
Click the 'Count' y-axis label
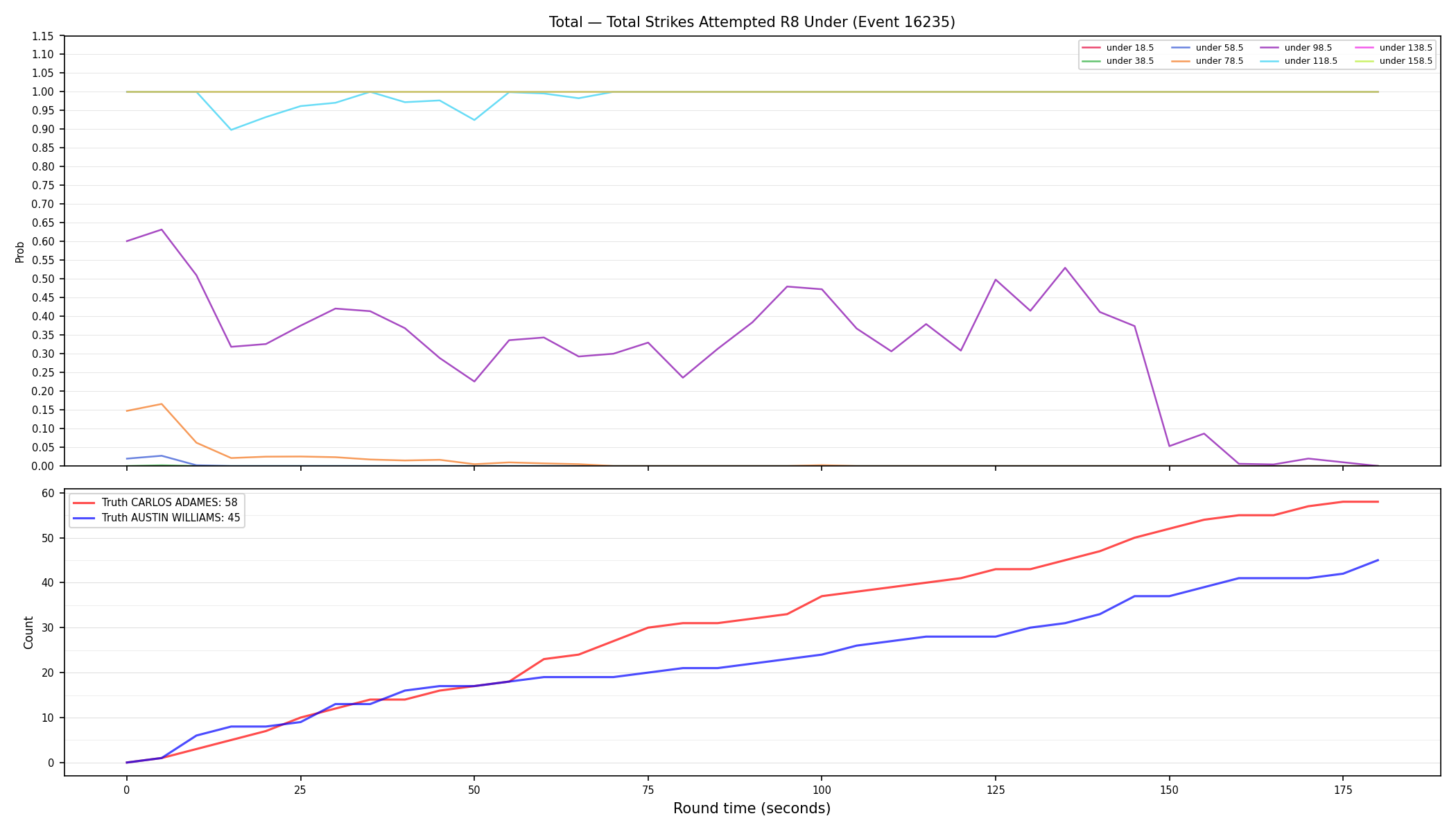pos(28,632)
